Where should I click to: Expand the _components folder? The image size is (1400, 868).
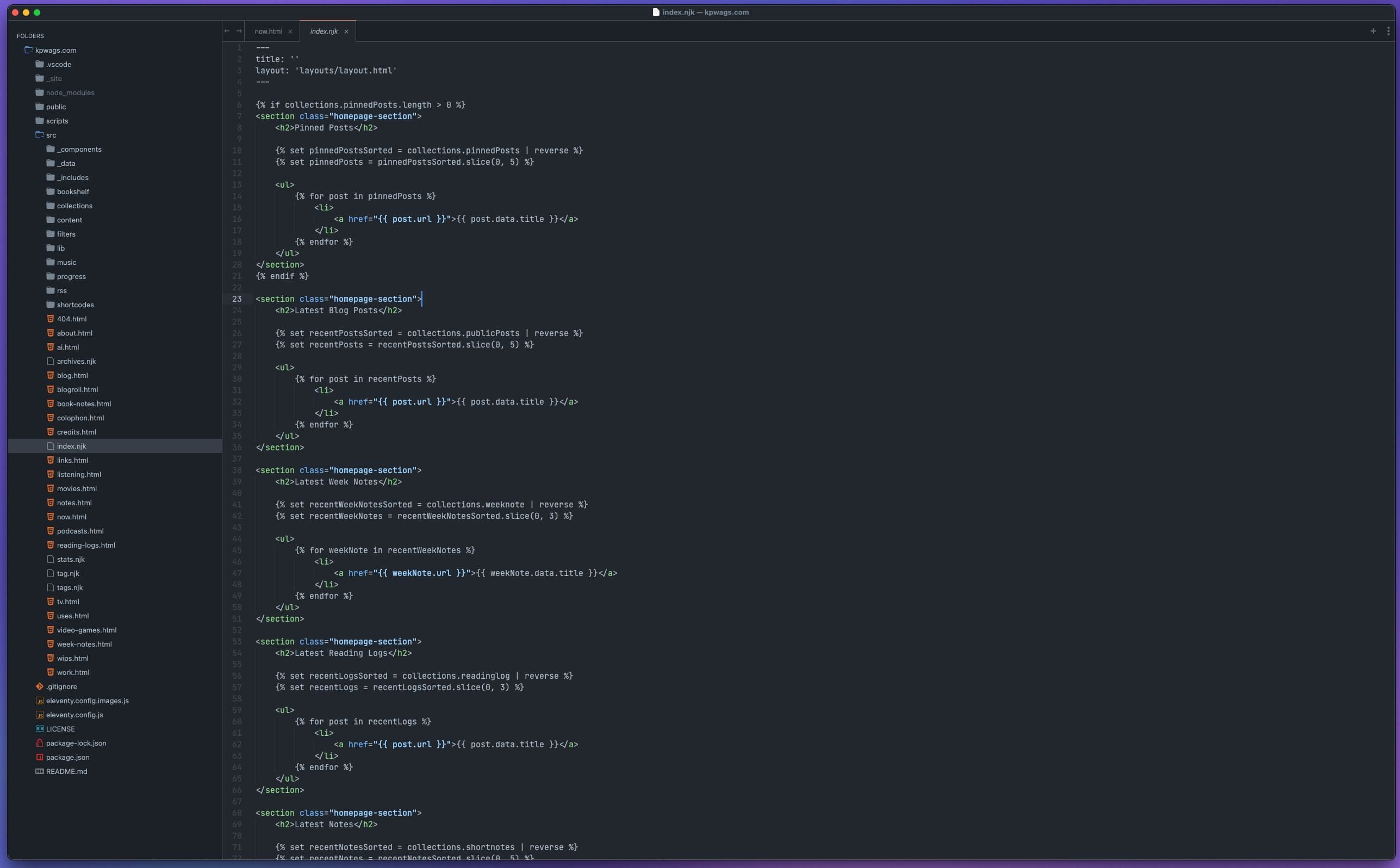80,148
